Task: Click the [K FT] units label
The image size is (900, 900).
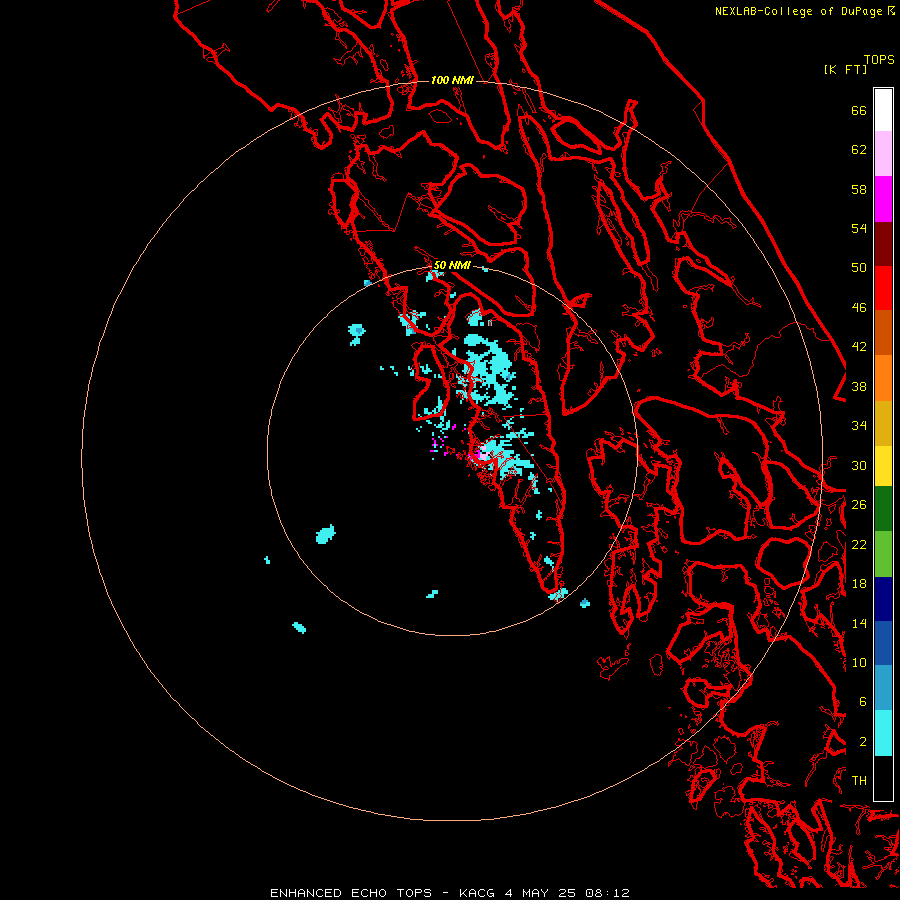Action: 845,69
